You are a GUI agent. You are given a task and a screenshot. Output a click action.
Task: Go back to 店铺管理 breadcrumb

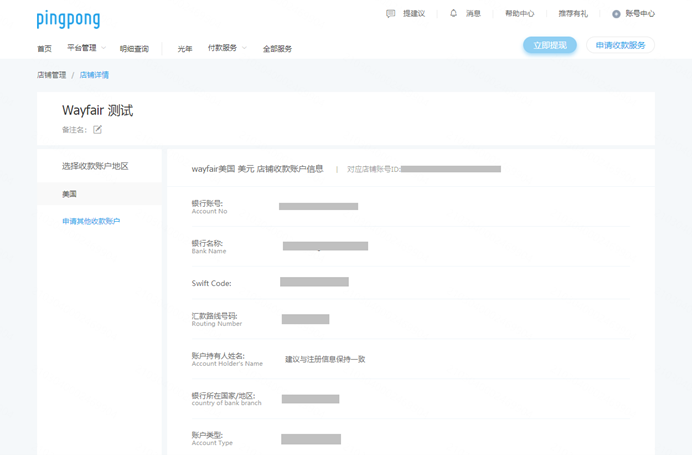[x=52, y=75]
